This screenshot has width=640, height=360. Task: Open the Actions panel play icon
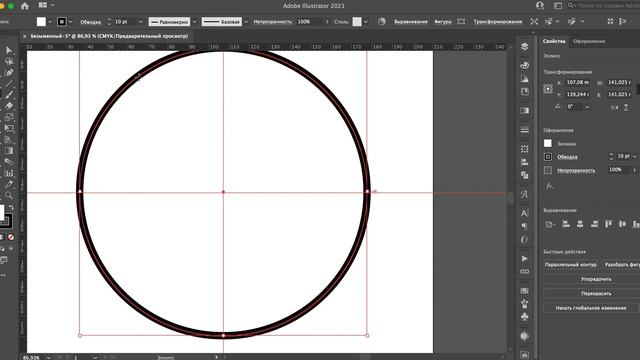pyautogui.click(x=524, y=258)
